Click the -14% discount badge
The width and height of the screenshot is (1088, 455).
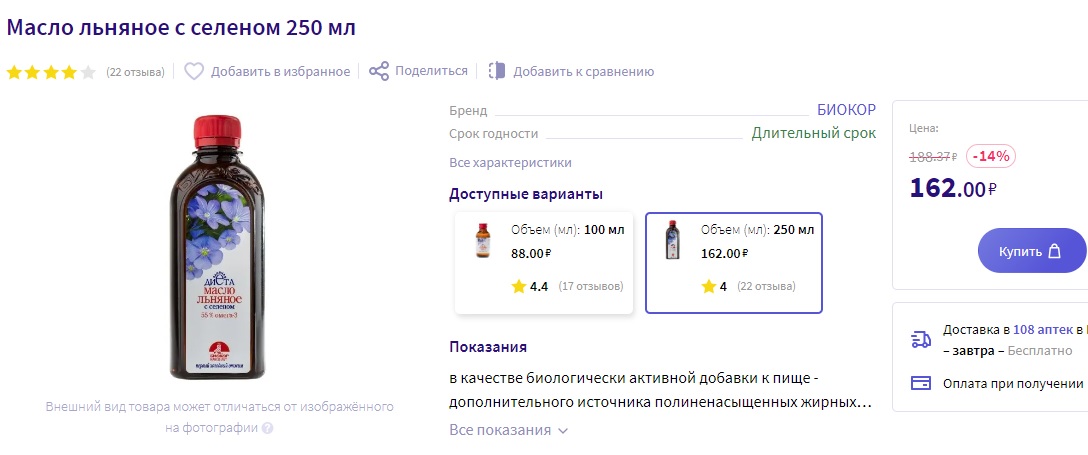(990, 156)
